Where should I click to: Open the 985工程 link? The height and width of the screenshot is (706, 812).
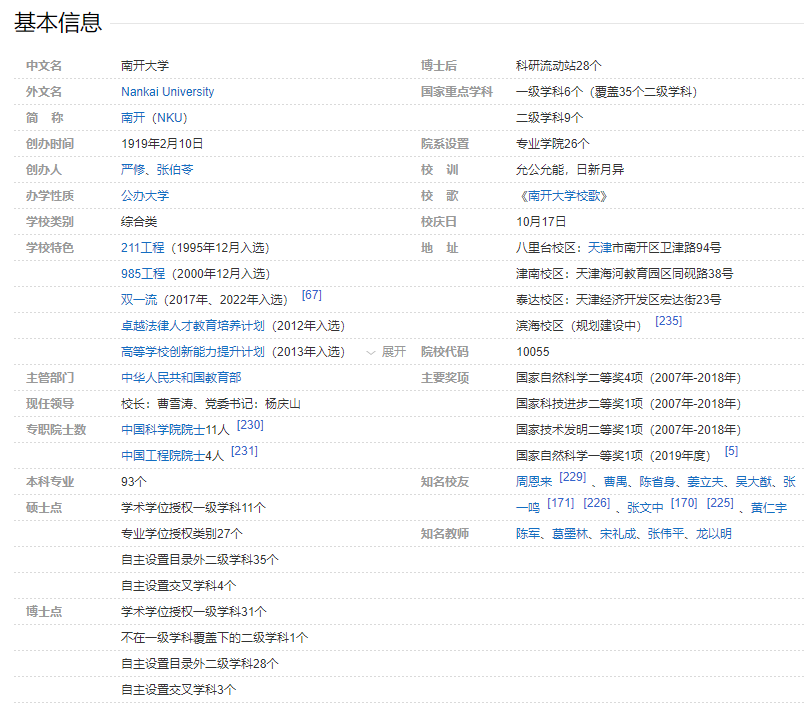143,274
